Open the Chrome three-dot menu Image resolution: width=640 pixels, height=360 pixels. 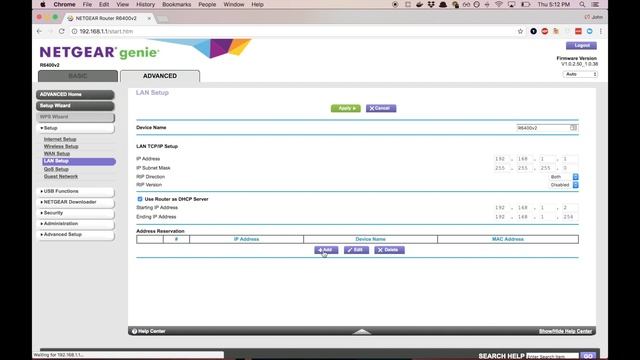[601, 31]
